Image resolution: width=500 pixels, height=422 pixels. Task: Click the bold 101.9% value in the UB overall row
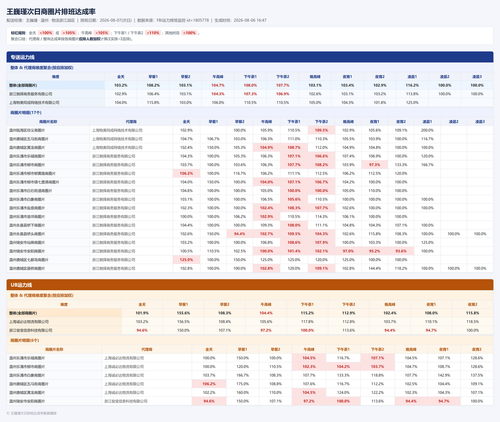coord(142,313)
